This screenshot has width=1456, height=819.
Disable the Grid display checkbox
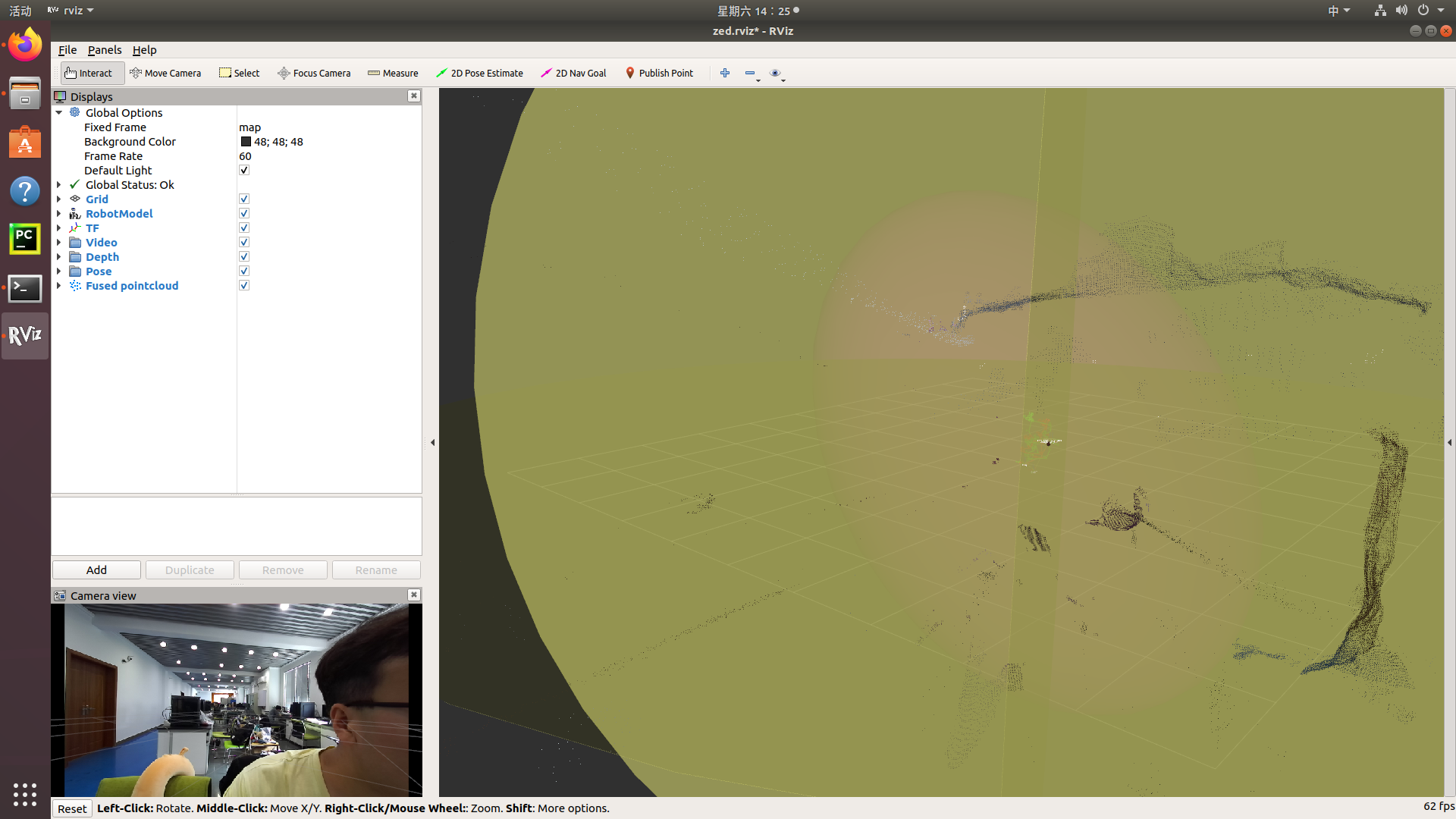[x=244, y=199]
